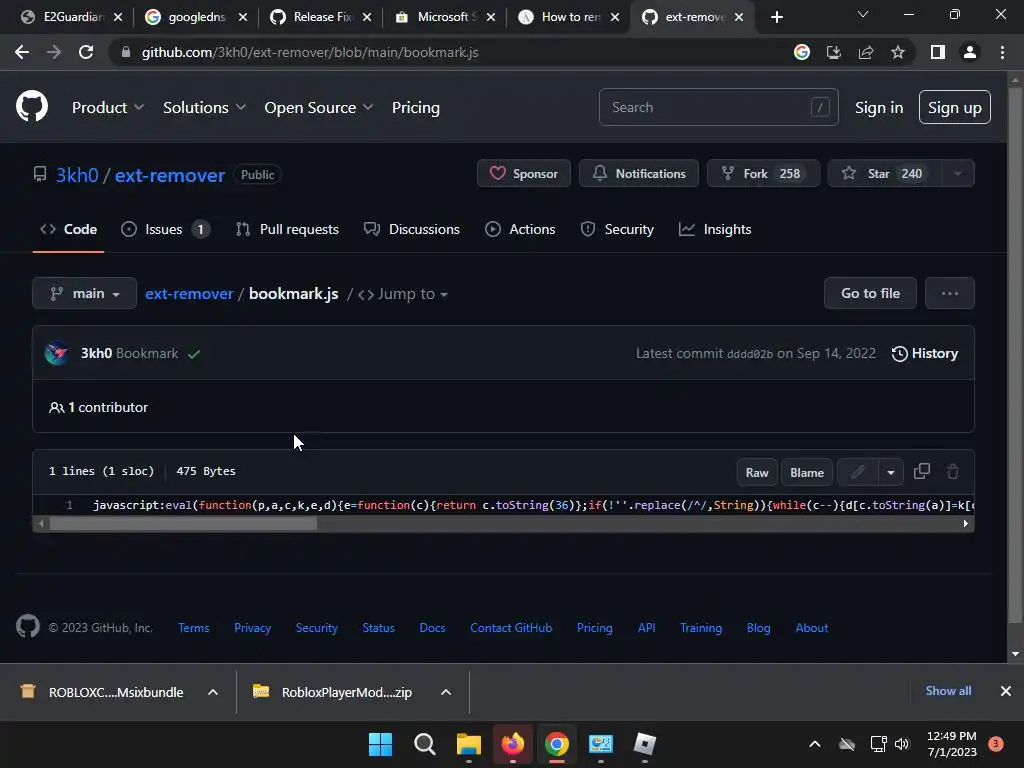Switch to the Code tab
This screenshot has height=768, width=1024.
point(69,229)
